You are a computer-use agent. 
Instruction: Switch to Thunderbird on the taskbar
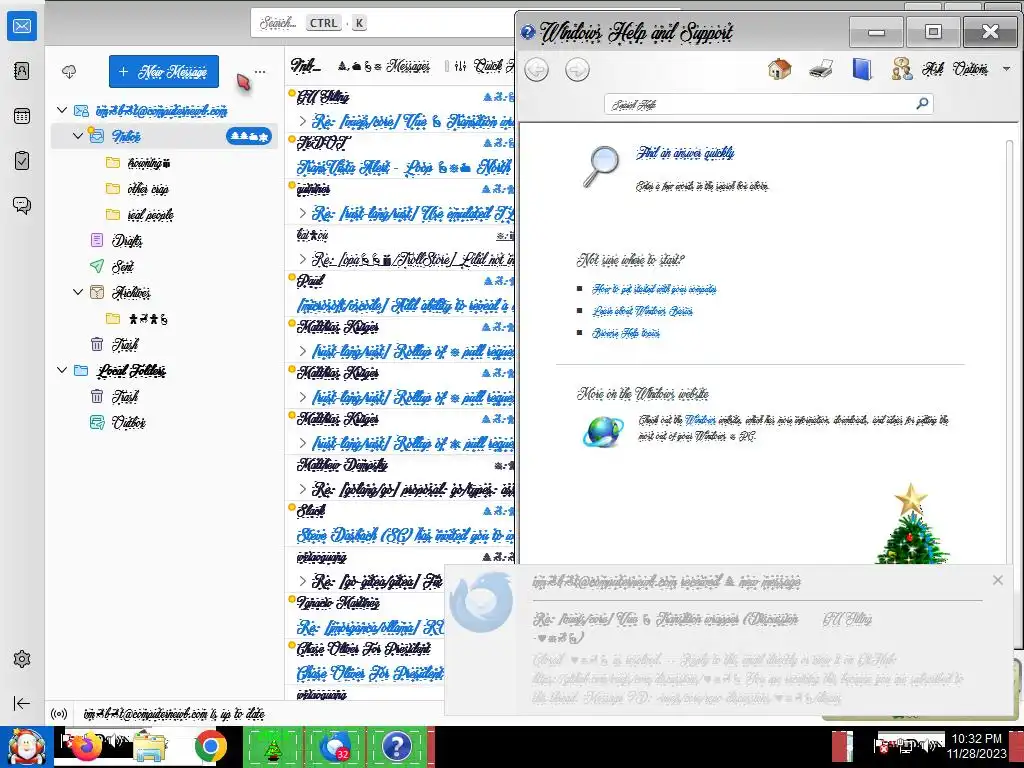click(334, 746)
